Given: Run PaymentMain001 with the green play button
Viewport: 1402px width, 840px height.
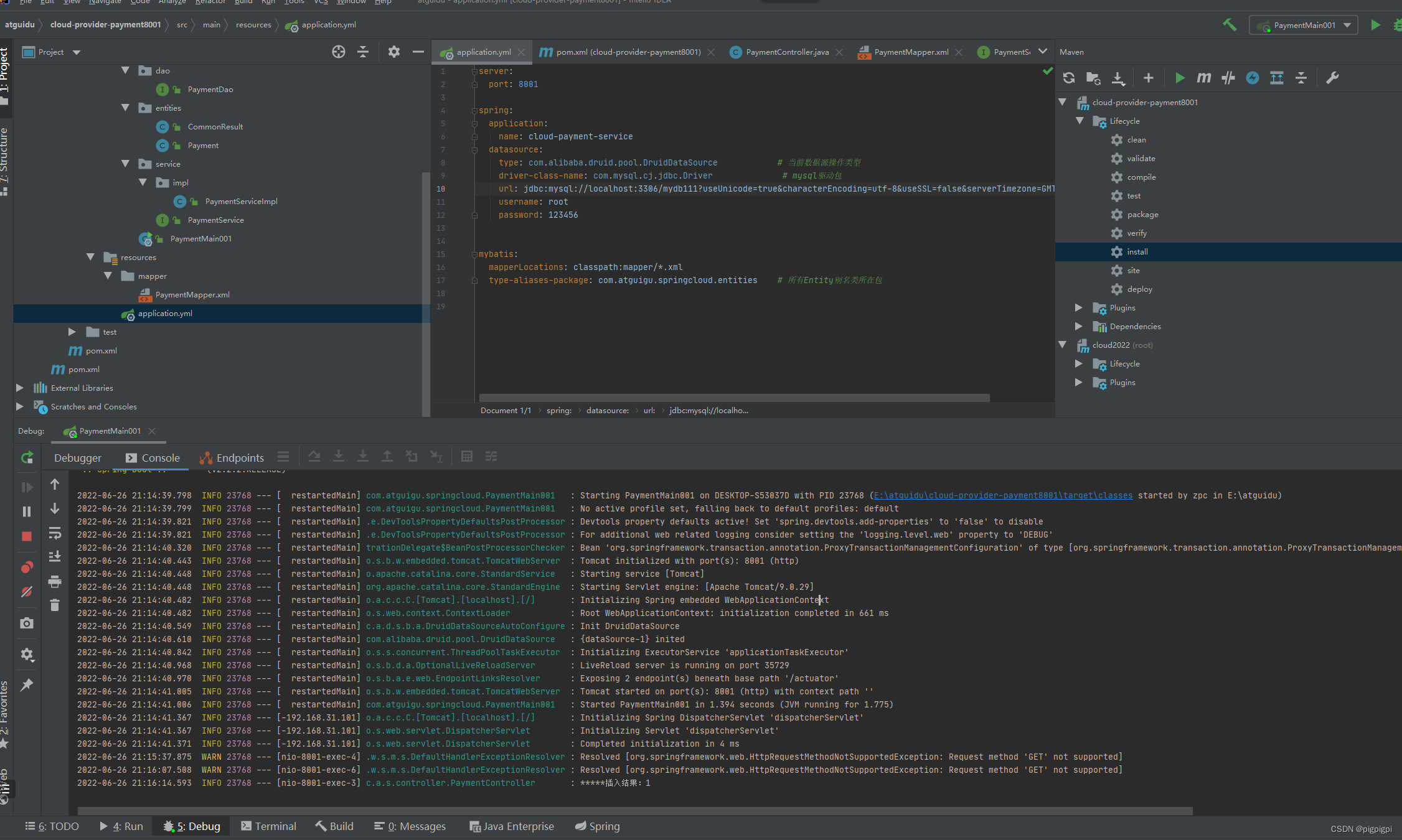Looking at the screenshot, I should click(1375, 25).
